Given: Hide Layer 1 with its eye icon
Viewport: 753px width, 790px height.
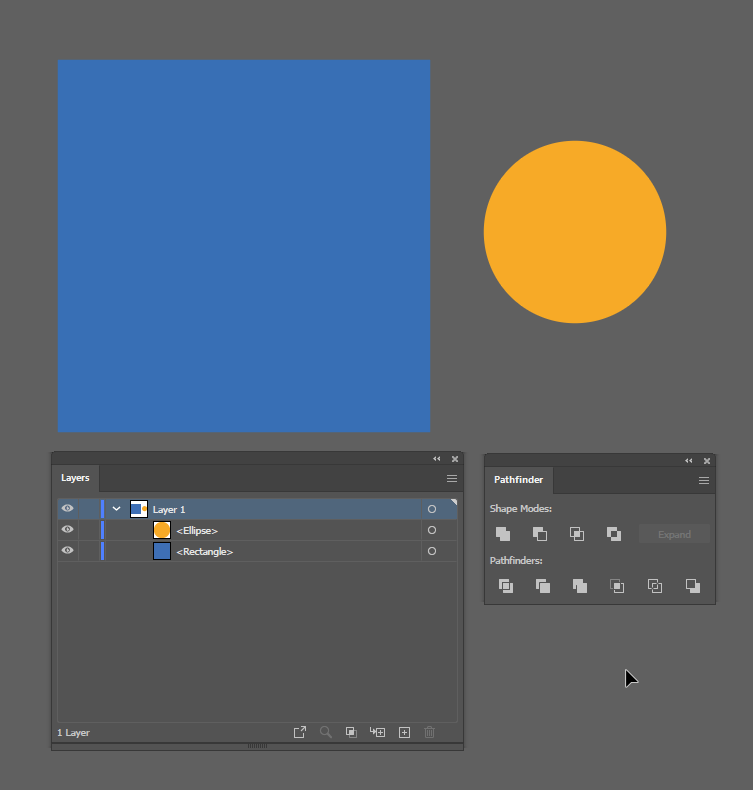Looking at the screenshot, I should [67, 508].
